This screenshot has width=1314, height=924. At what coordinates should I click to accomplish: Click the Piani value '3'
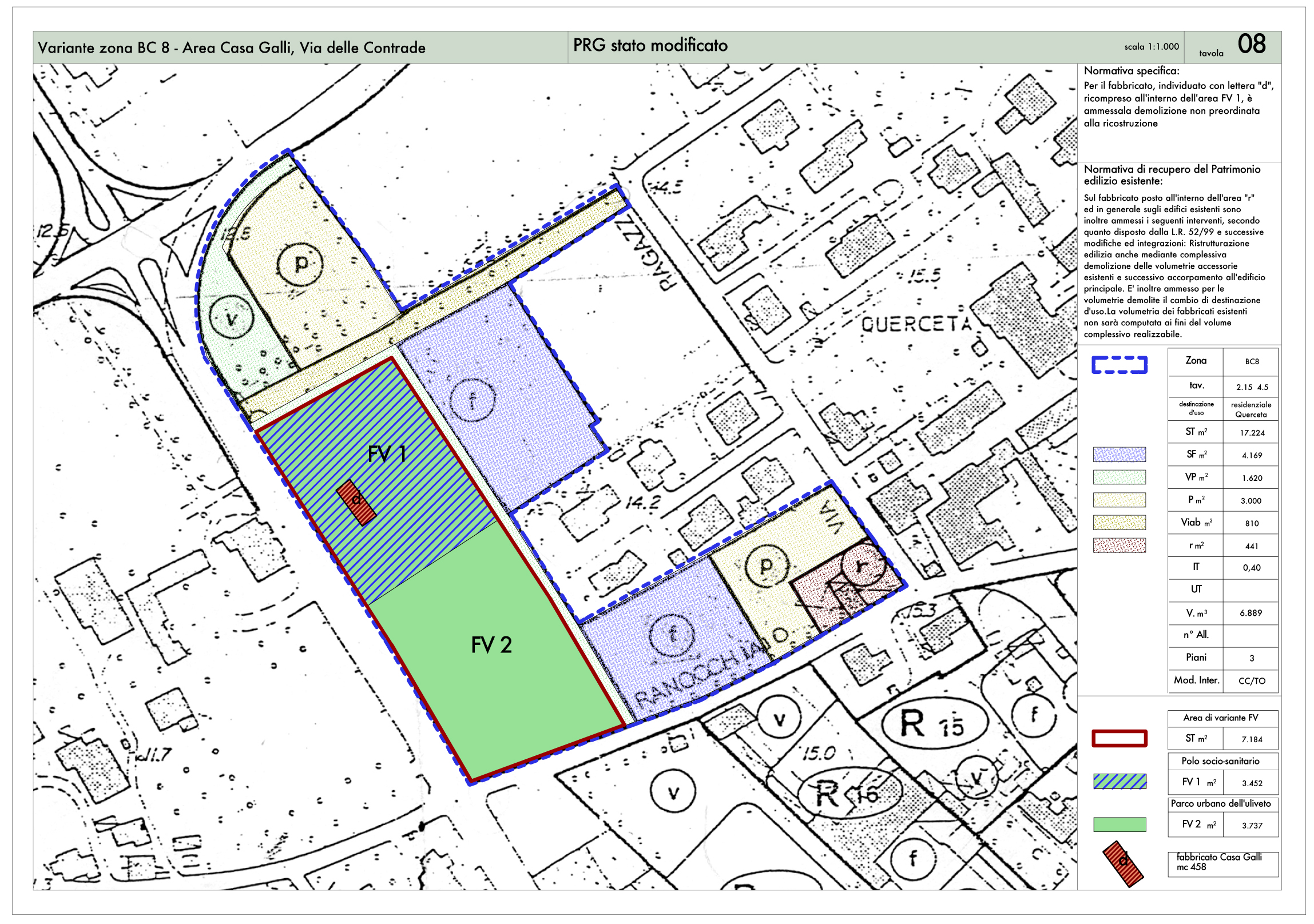1252,658
